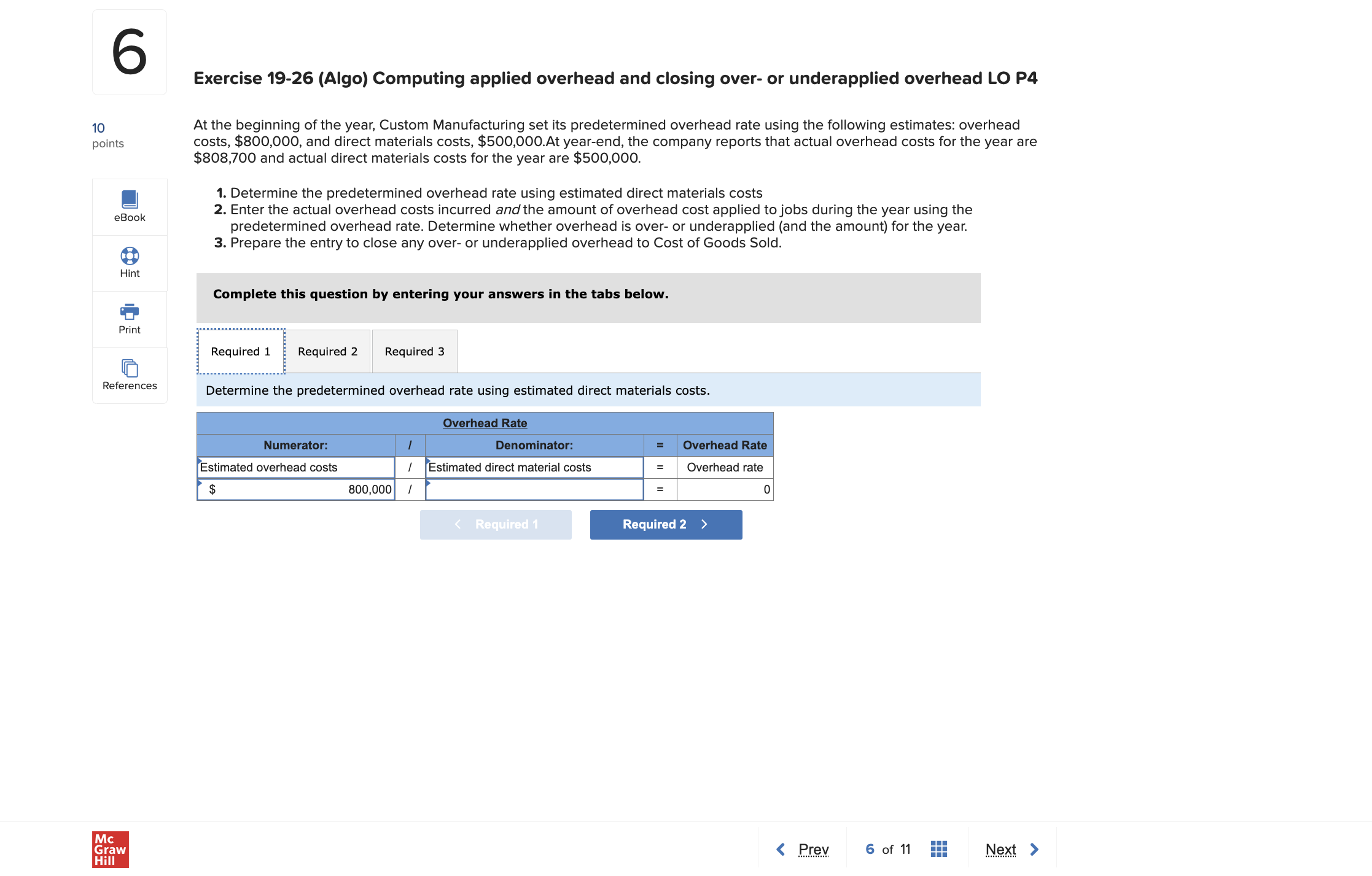The height and width of the screenshot is (876, 1372).
Task: Click the McGraw Hill logo
Action: (109, 849)
